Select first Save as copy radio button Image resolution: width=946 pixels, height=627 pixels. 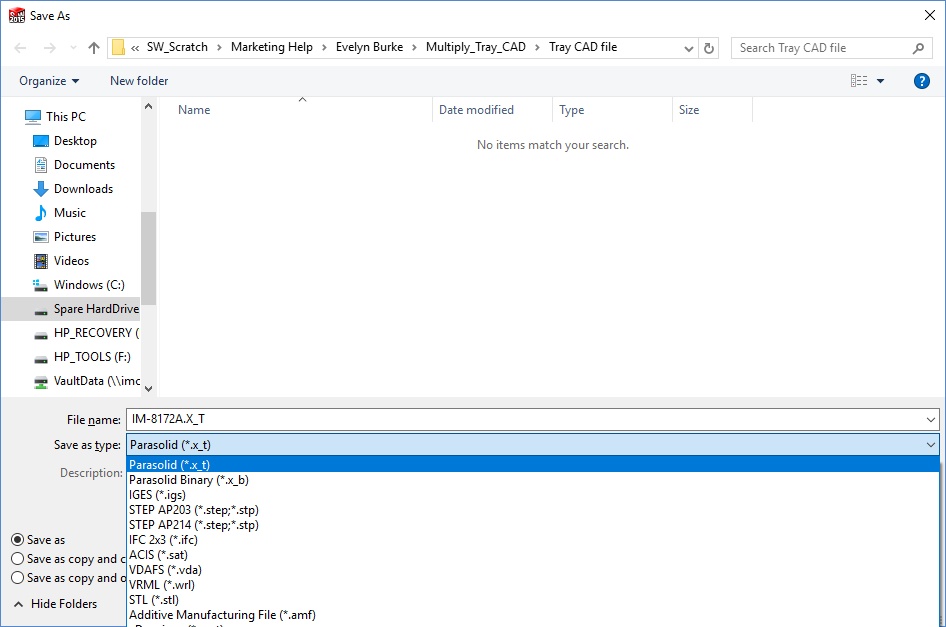pyautogui.click(x=18, y=559)
